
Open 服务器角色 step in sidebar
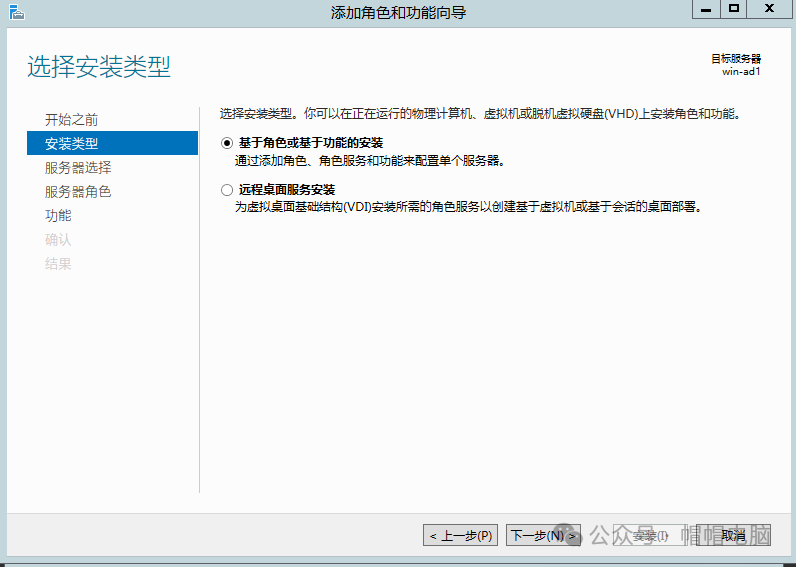[78, 191]
